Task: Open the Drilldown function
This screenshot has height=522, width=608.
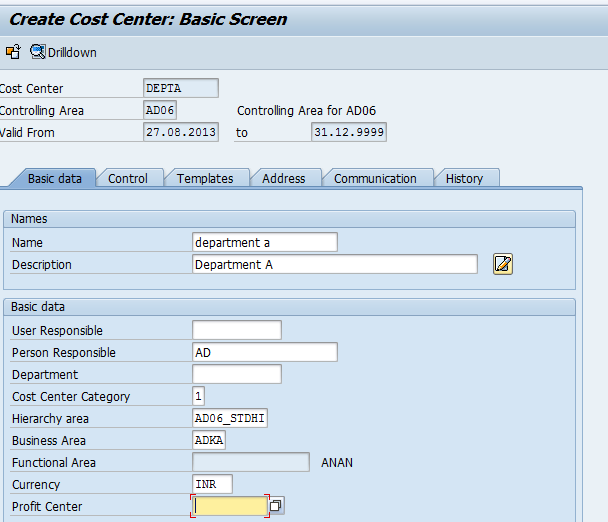Action: (x=63, y=52)
